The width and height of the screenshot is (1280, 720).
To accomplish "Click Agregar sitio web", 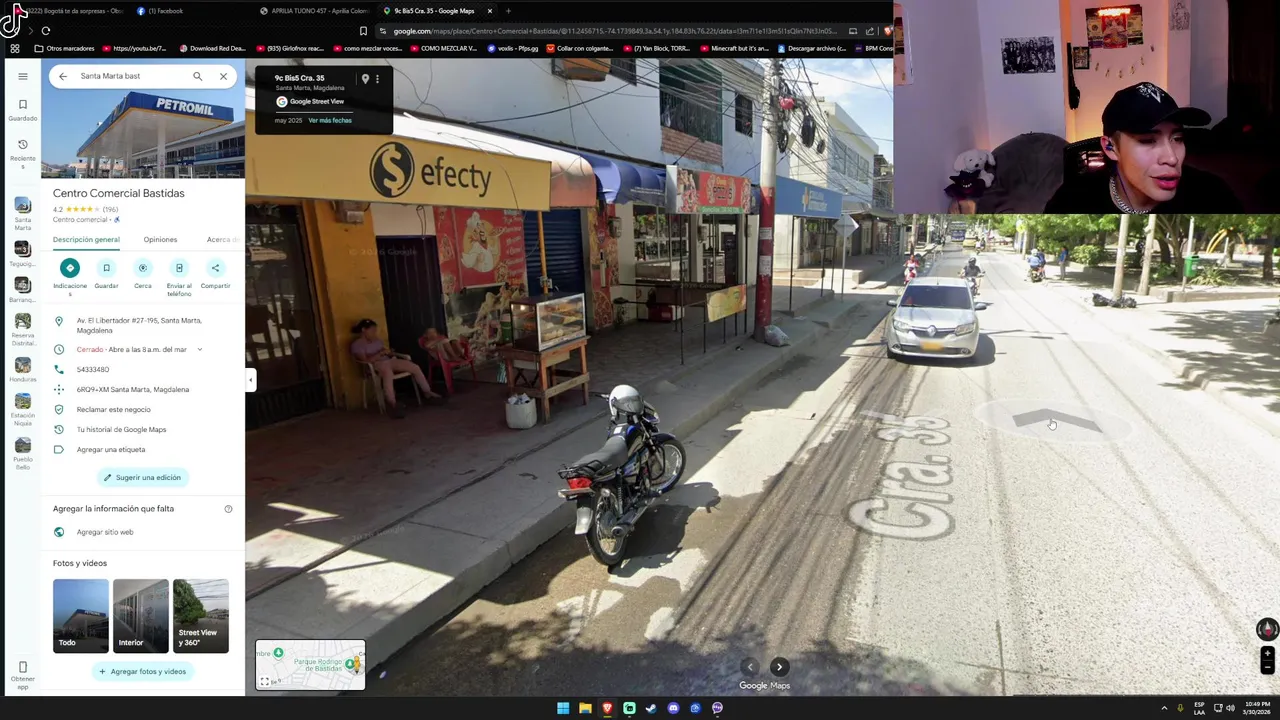I will click(x=105, y=532).
